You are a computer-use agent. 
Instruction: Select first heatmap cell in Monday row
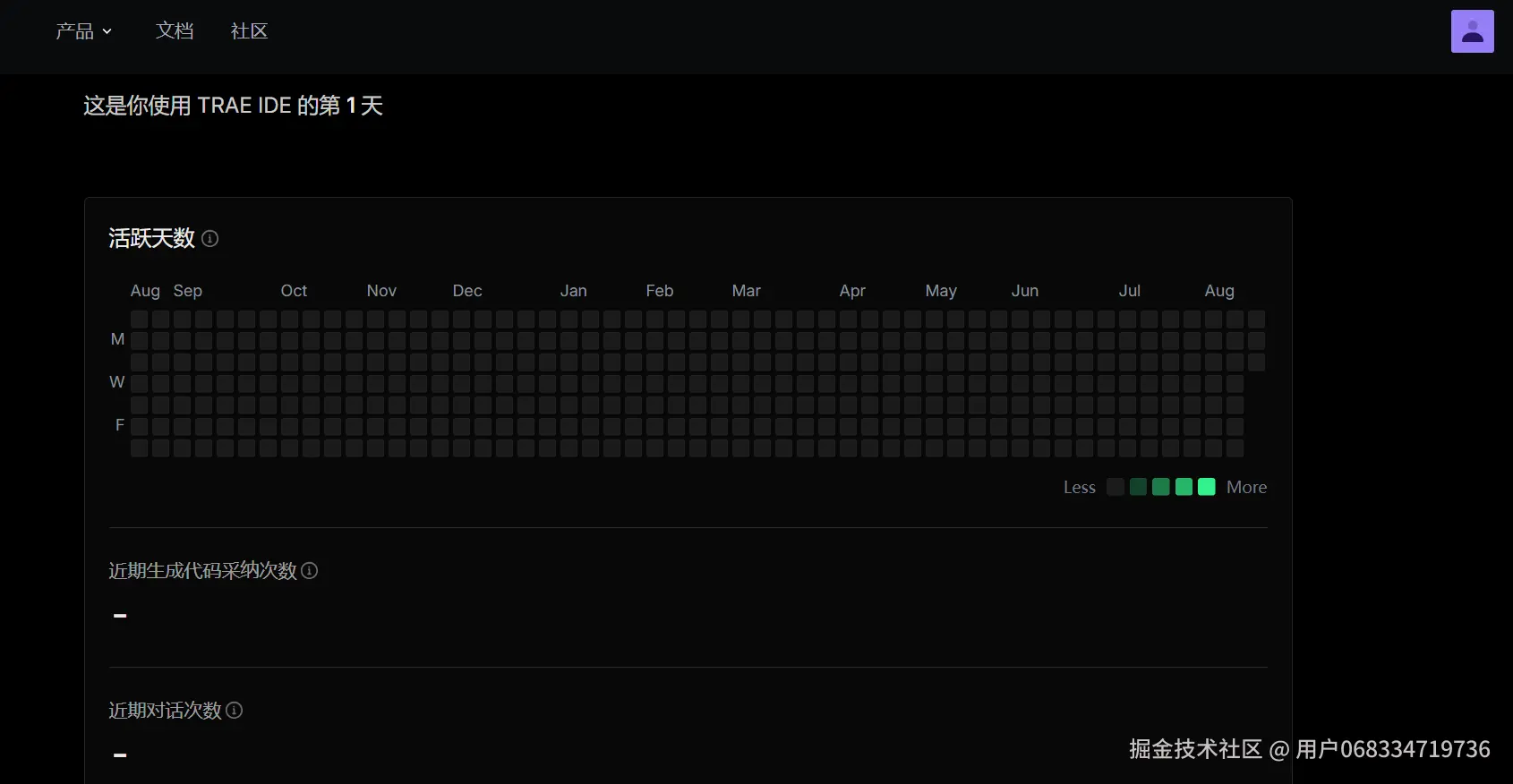[x=139, y=340]
